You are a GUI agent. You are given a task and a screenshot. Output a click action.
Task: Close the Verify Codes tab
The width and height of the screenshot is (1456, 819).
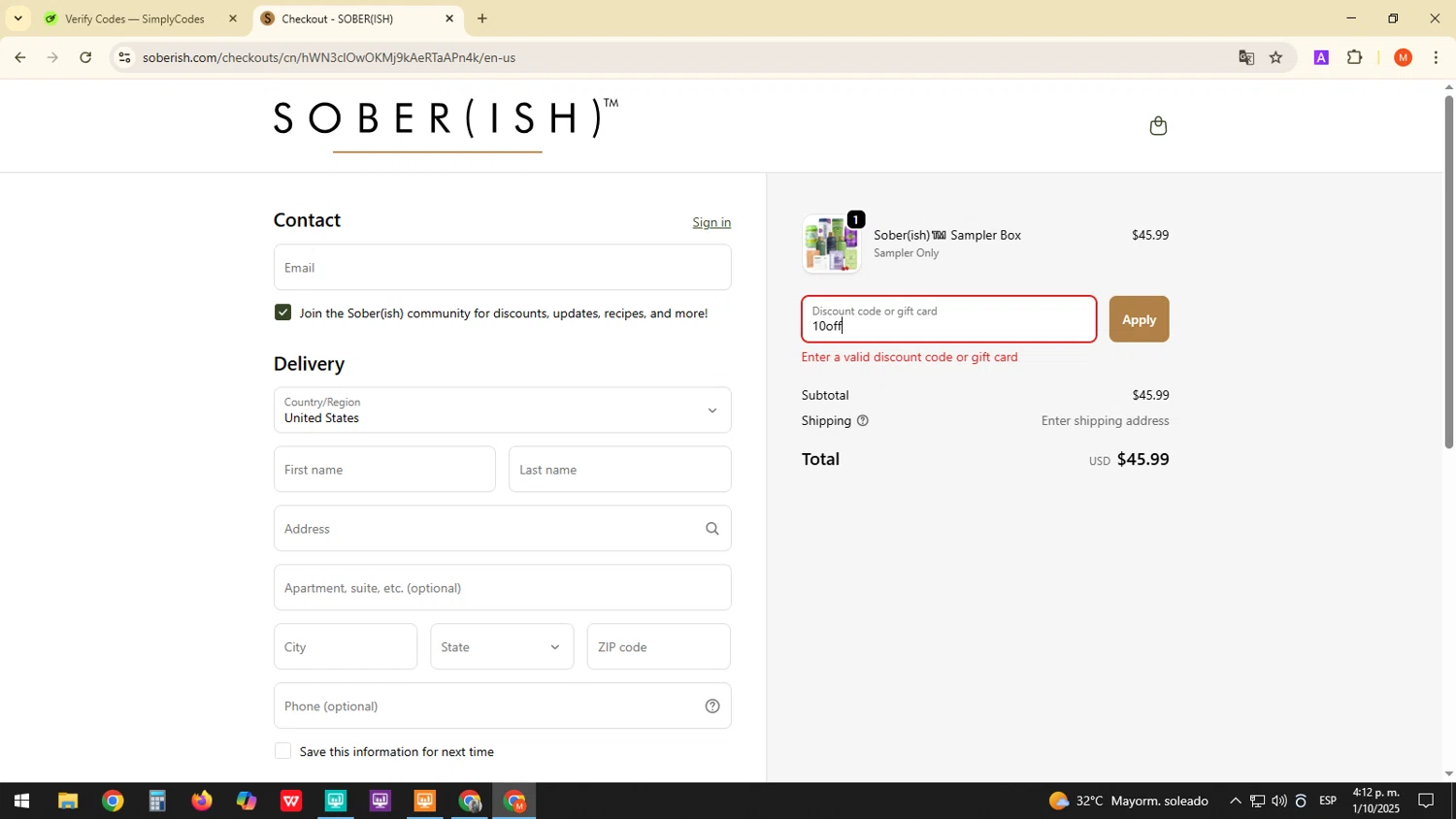pyautogui.click(x=232, y=18)
